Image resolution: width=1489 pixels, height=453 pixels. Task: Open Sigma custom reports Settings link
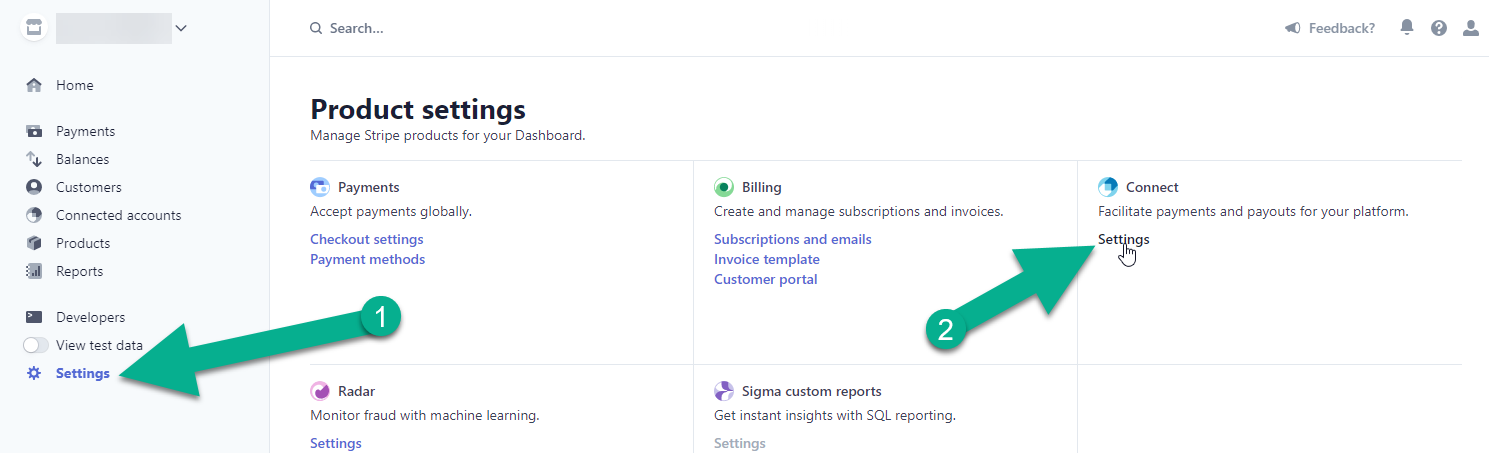coord(739,443)
